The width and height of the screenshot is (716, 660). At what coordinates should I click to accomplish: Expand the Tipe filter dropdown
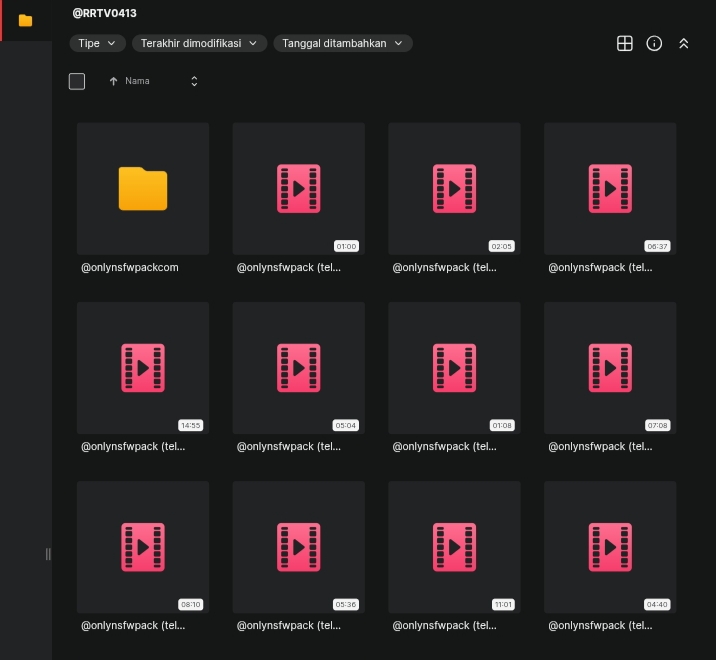[97, 43]
